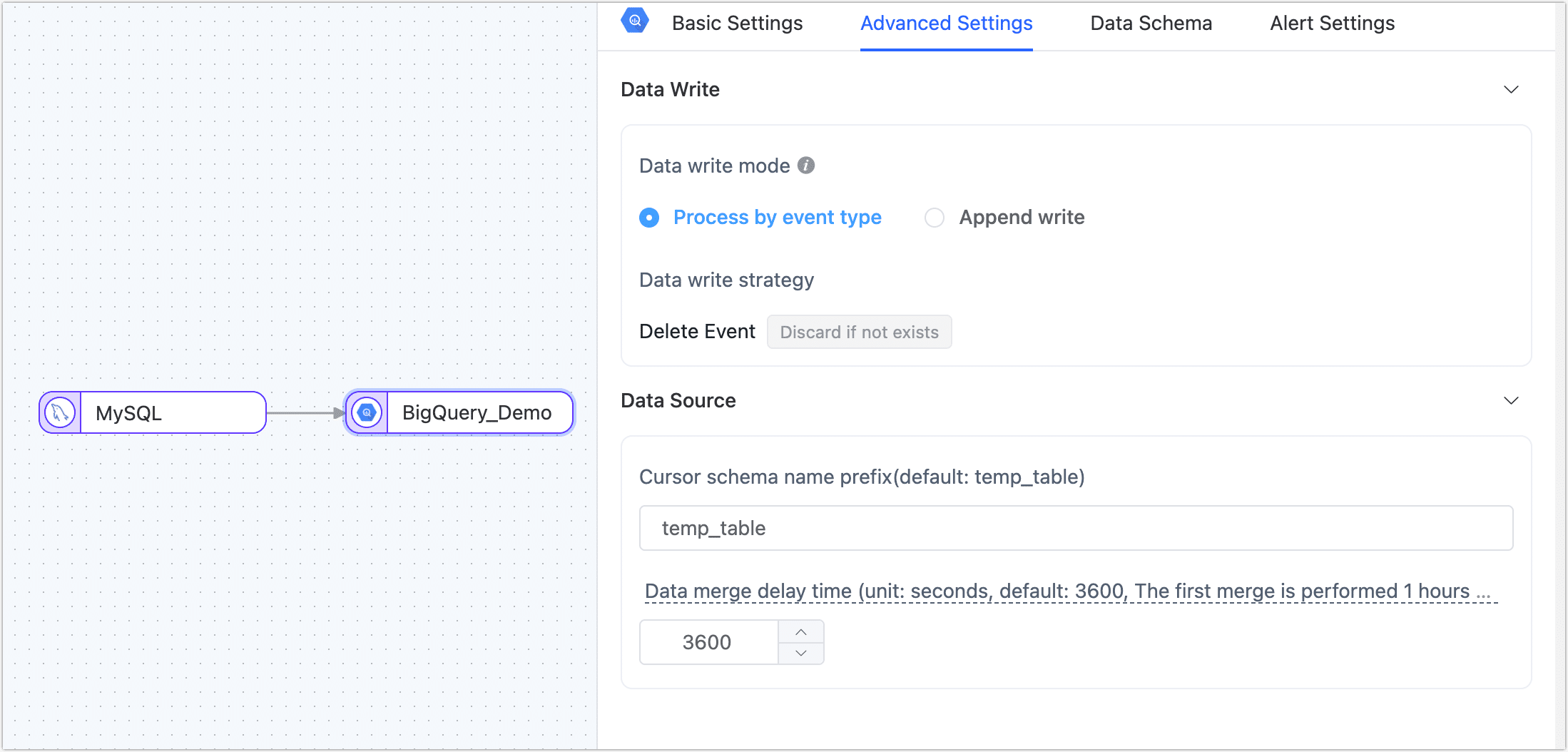Viewport: 1568px width, 752px height.
Task: Click the BigQuery icon in BigQuery_Demo node
Action: 366,412
